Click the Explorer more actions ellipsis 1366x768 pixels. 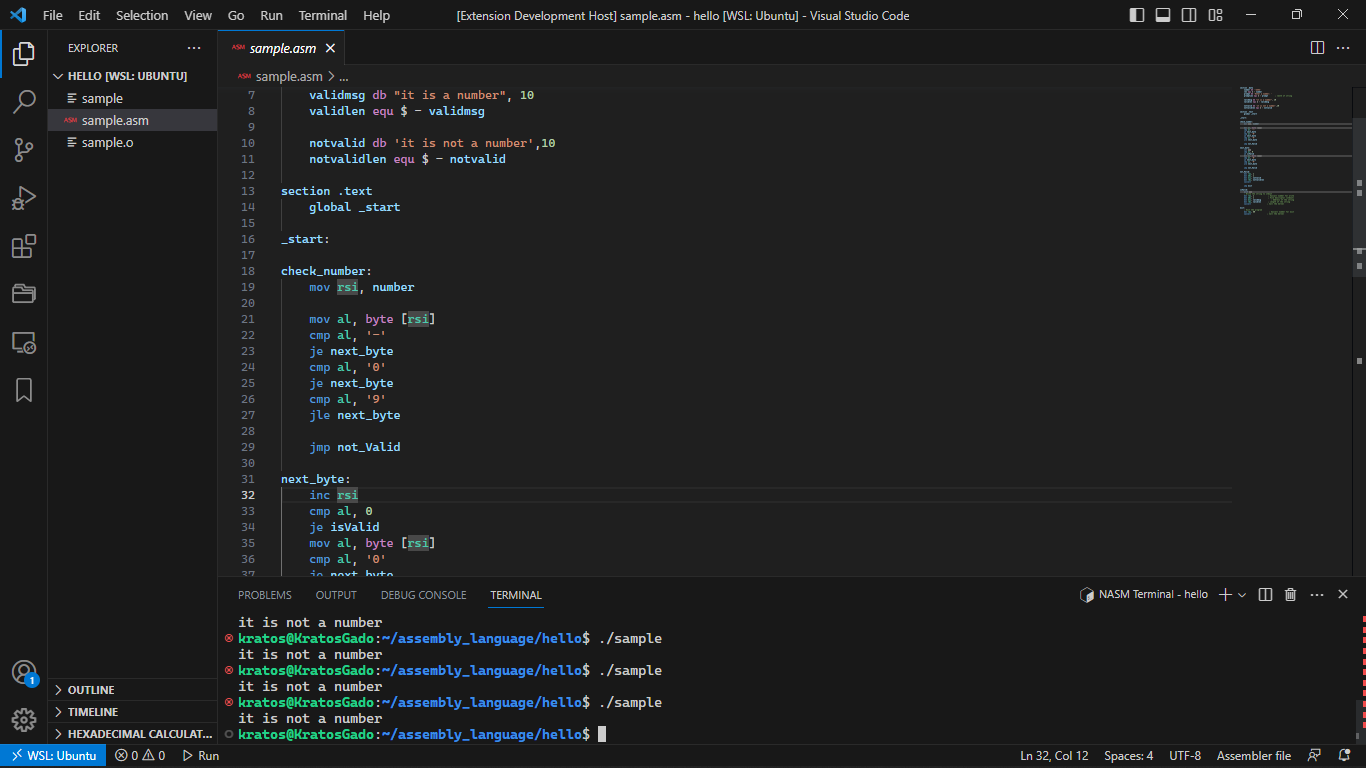[x=194, y=48]
